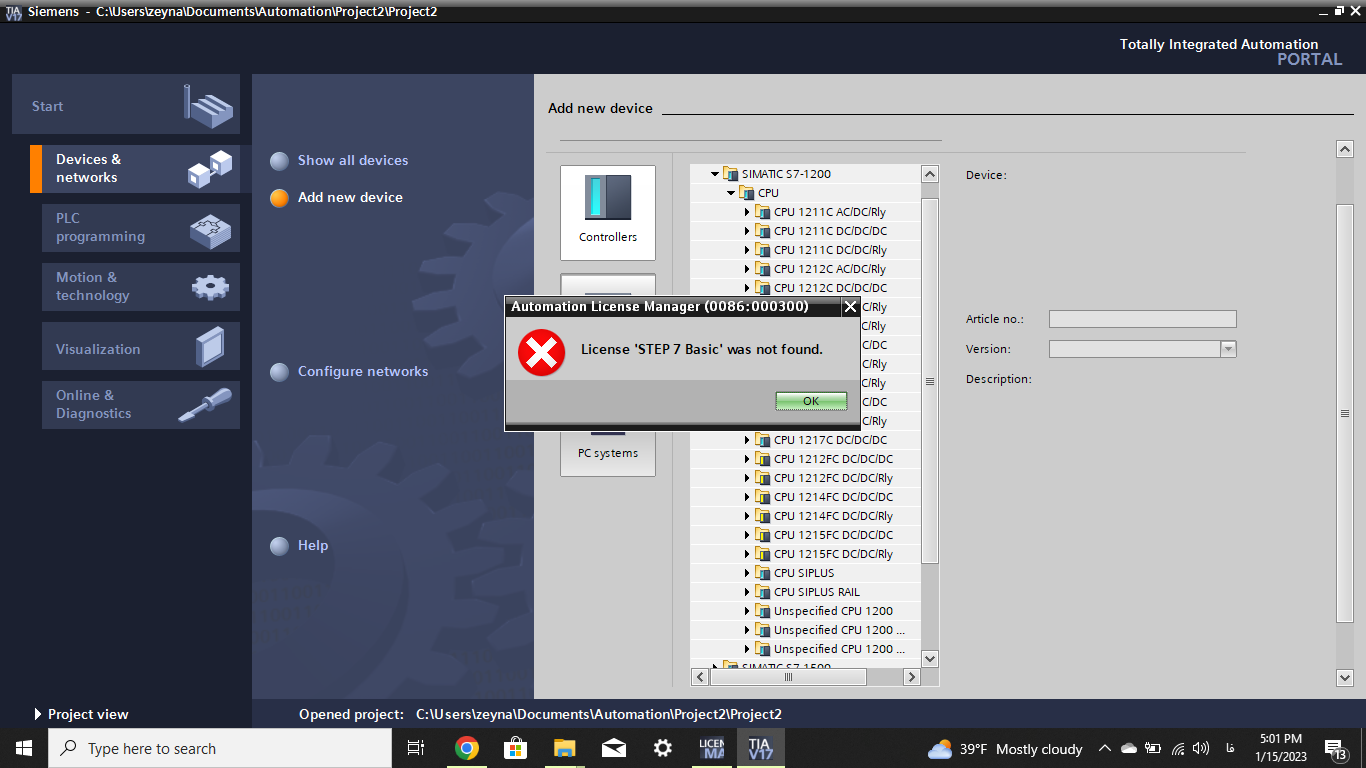Open the notification center icon
The image size is (1366, 768).
[x=1335, y=748]
